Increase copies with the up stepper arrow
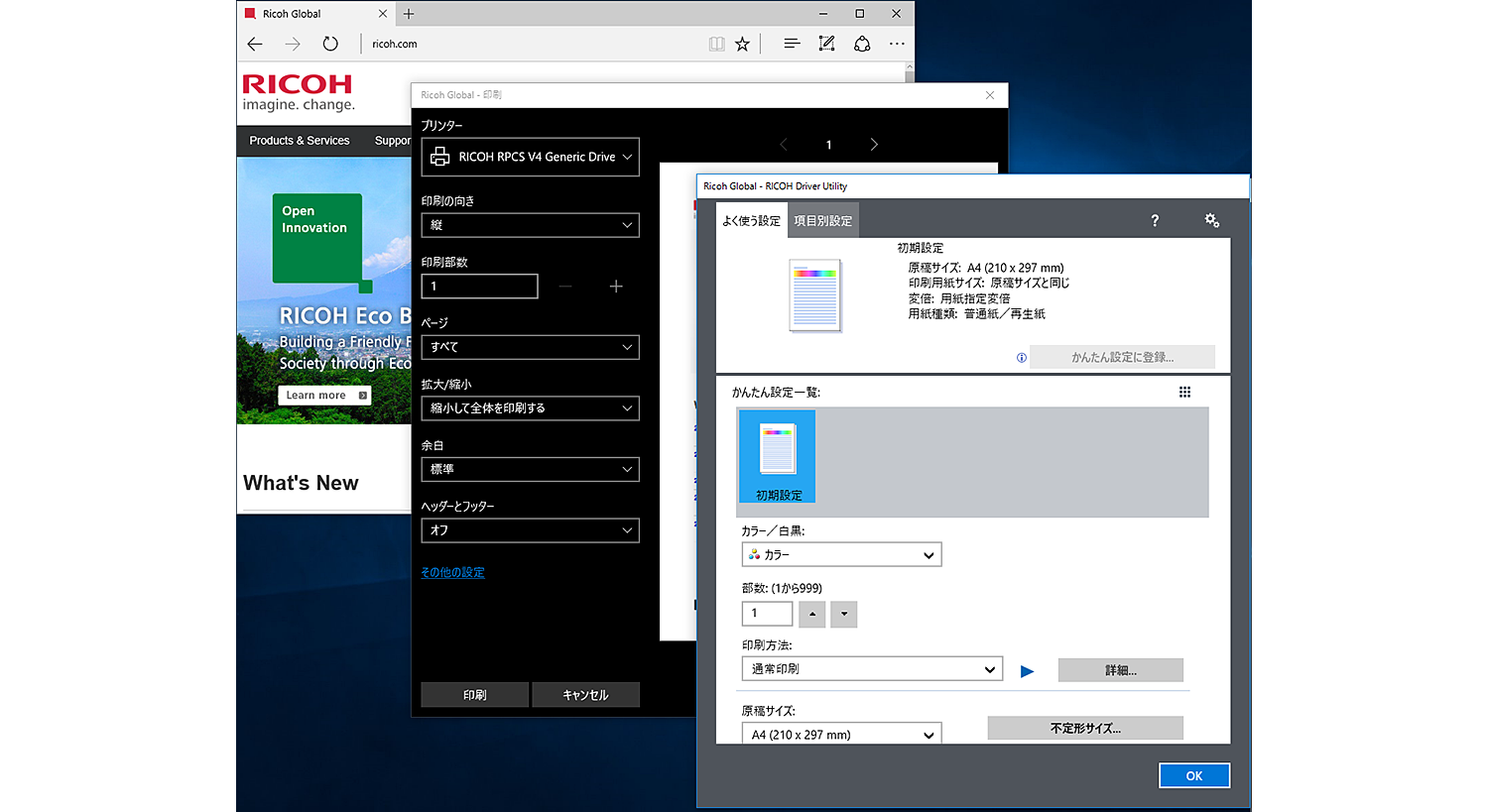The height and width of the screenshot is (812, 1488). (811, 614)
